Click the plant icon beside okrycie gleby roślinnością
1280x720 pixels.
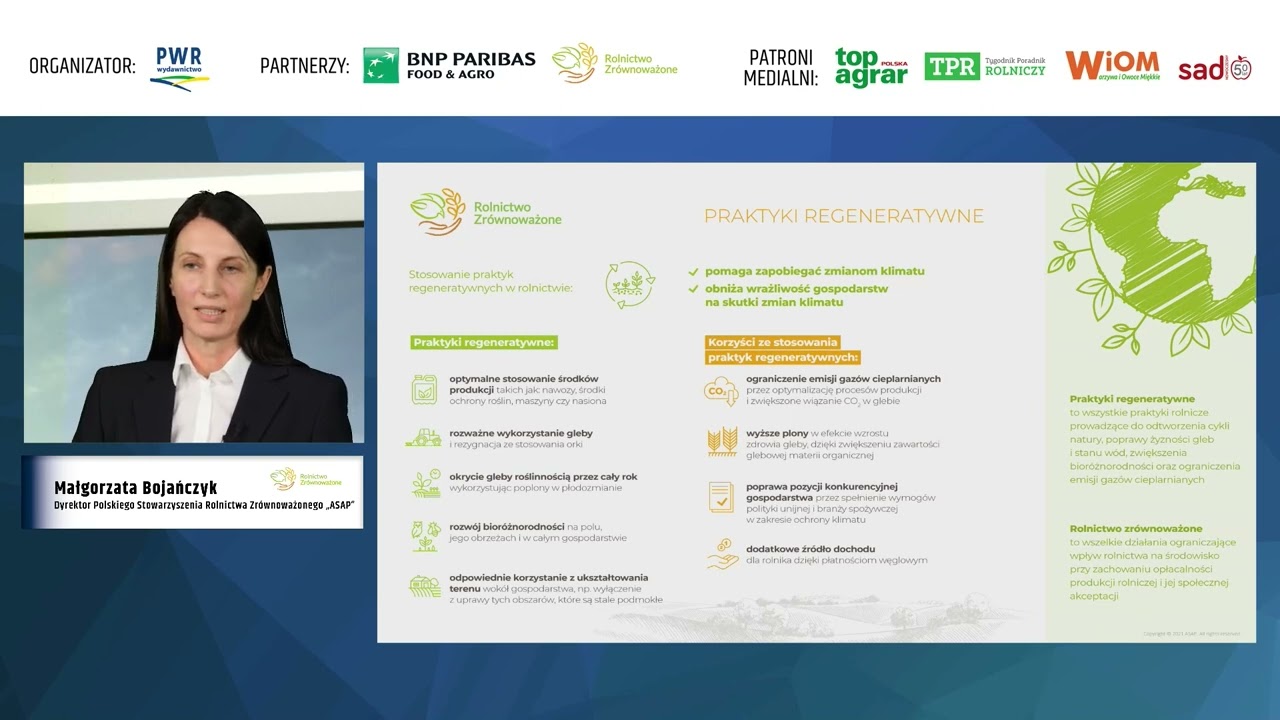pos(426,483)
